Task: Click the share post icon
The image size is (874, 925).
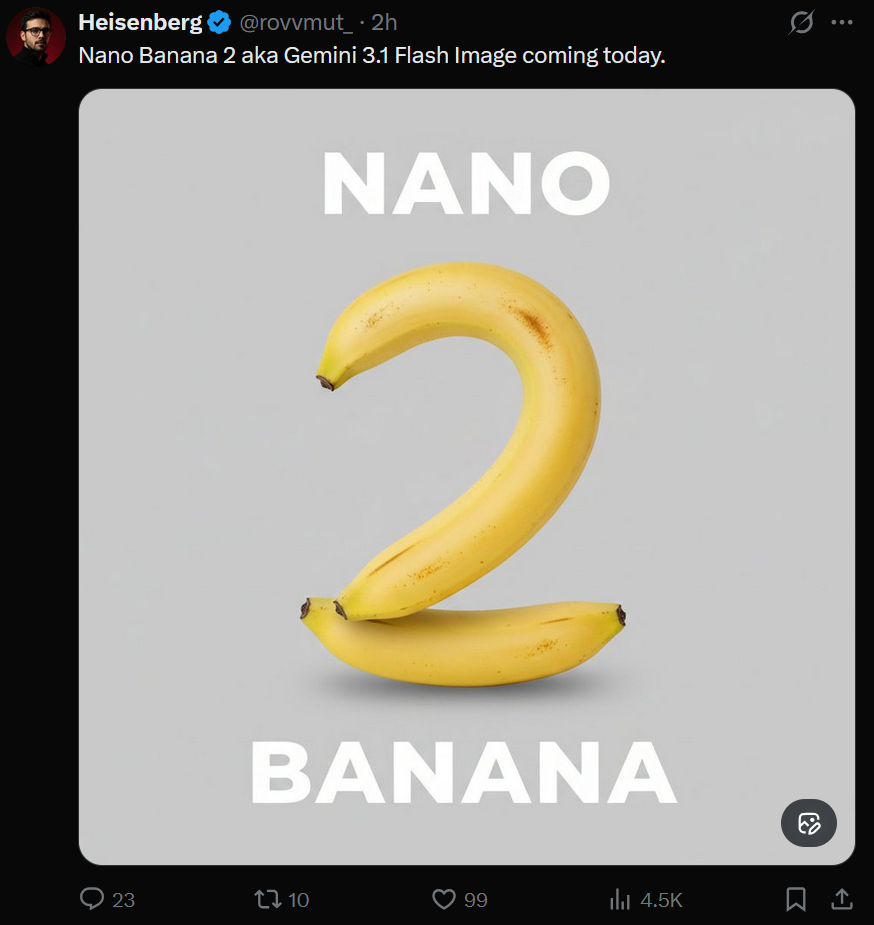Action: (x=841, y=900)
